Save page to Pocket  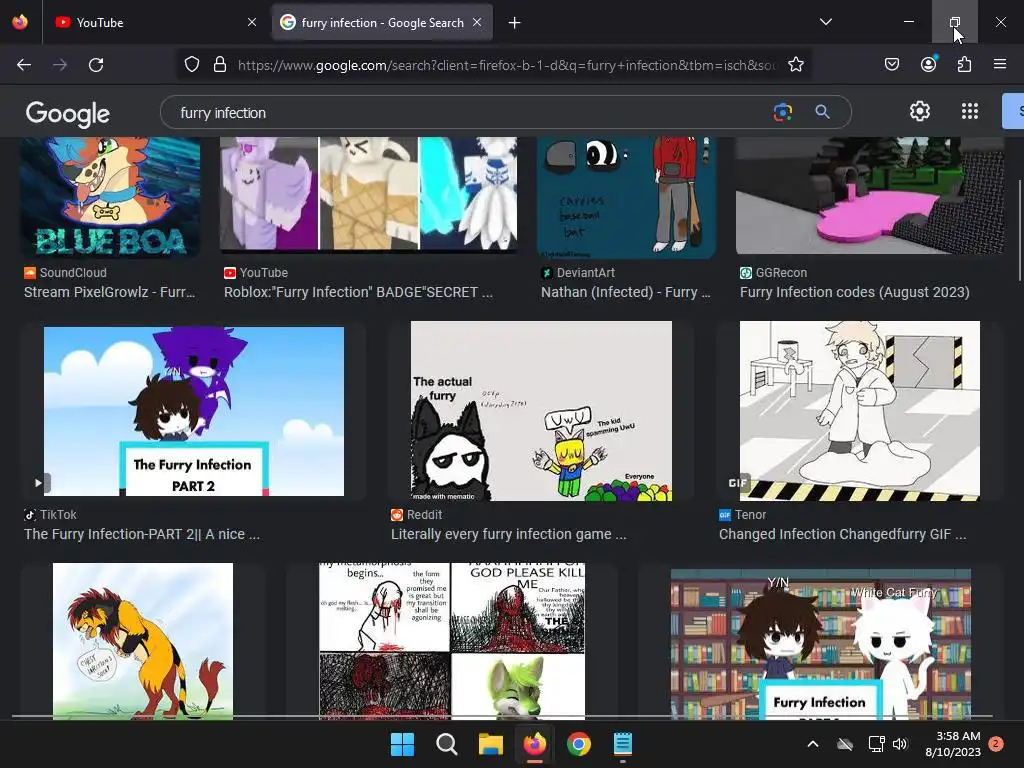click(891, 65)
